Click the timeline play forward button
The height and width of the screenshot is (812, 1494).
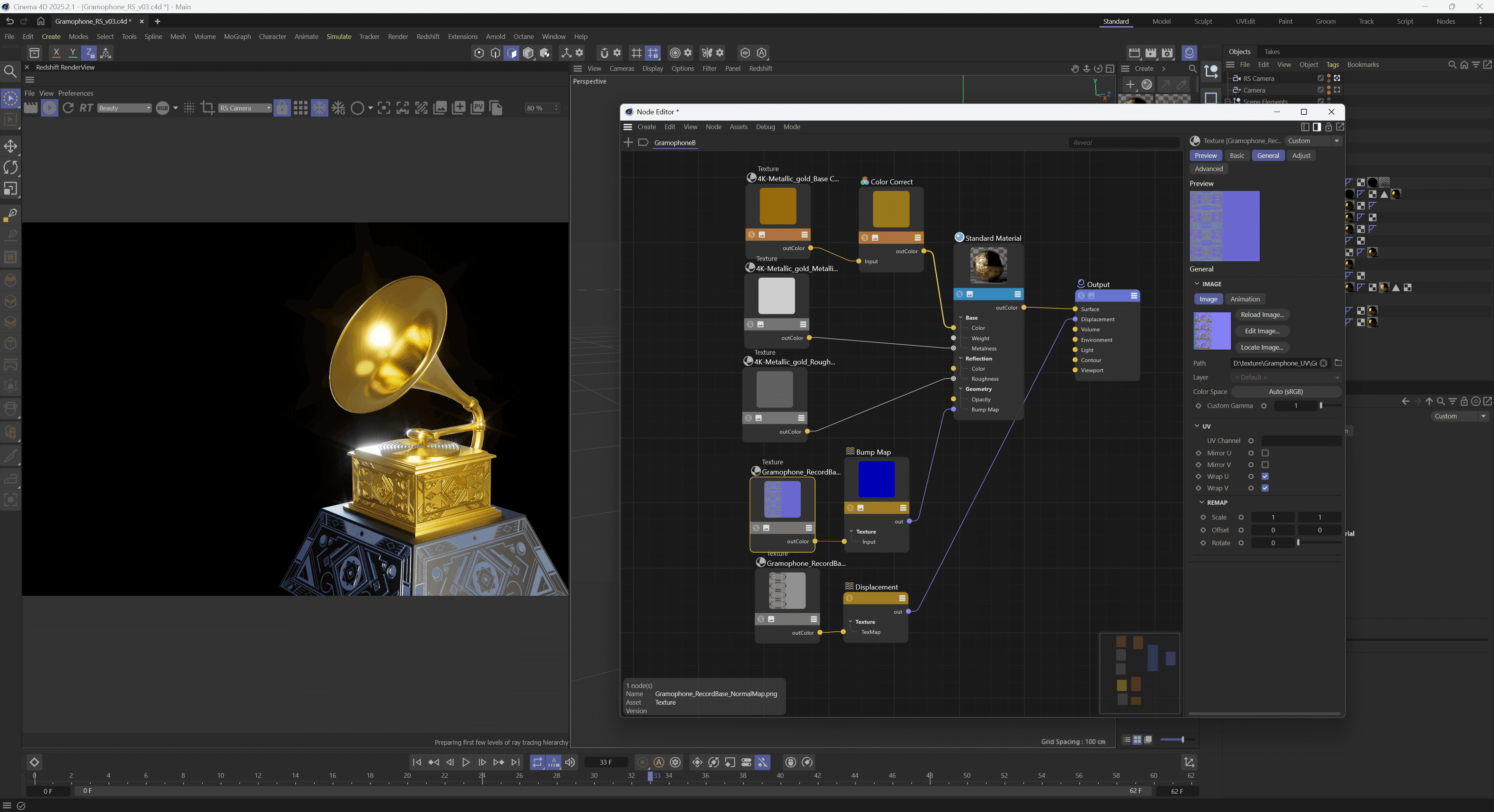pyautogui.click(x=466, y=762)
